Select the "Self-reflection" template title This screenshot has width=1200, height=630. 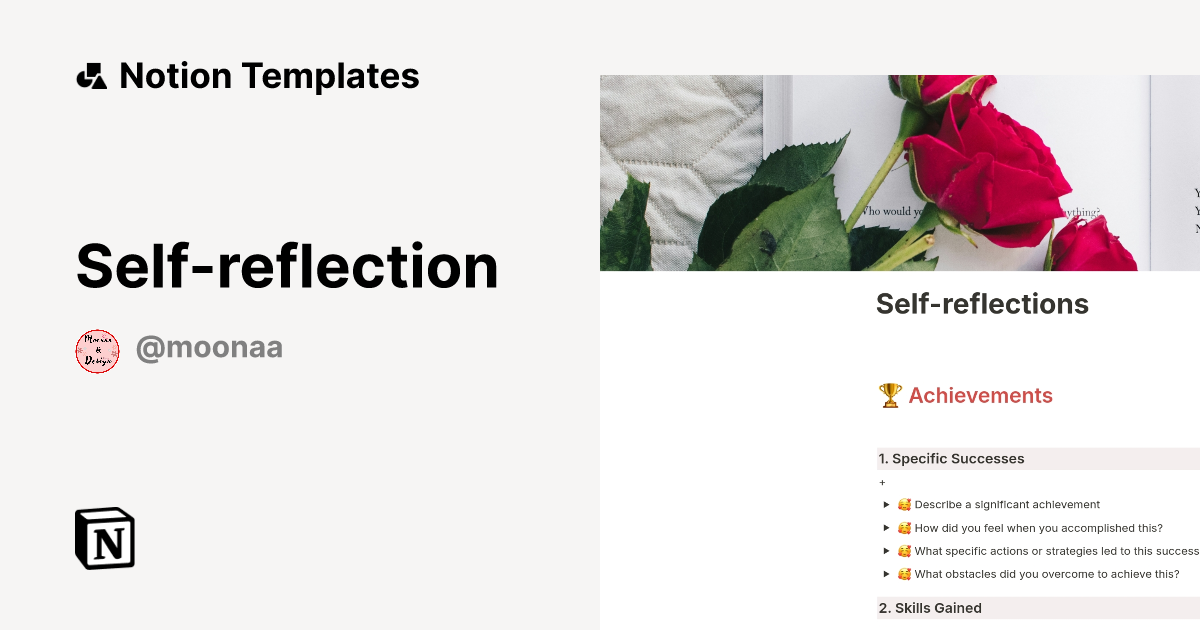click(x=288, y=265)
